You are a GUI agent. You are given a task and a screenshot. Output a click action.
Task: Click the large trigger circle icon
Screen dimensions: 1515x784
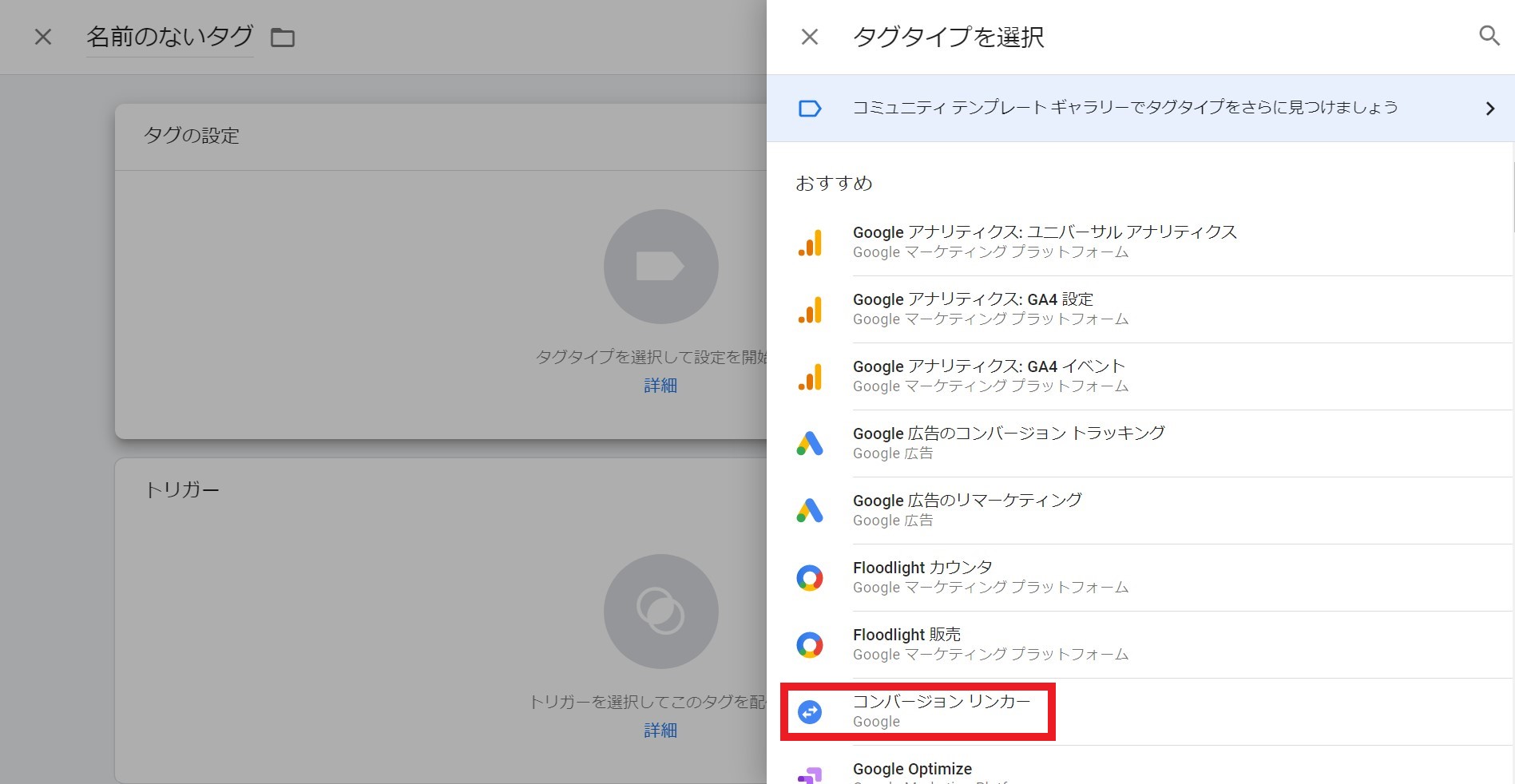(x=660, y=612)
